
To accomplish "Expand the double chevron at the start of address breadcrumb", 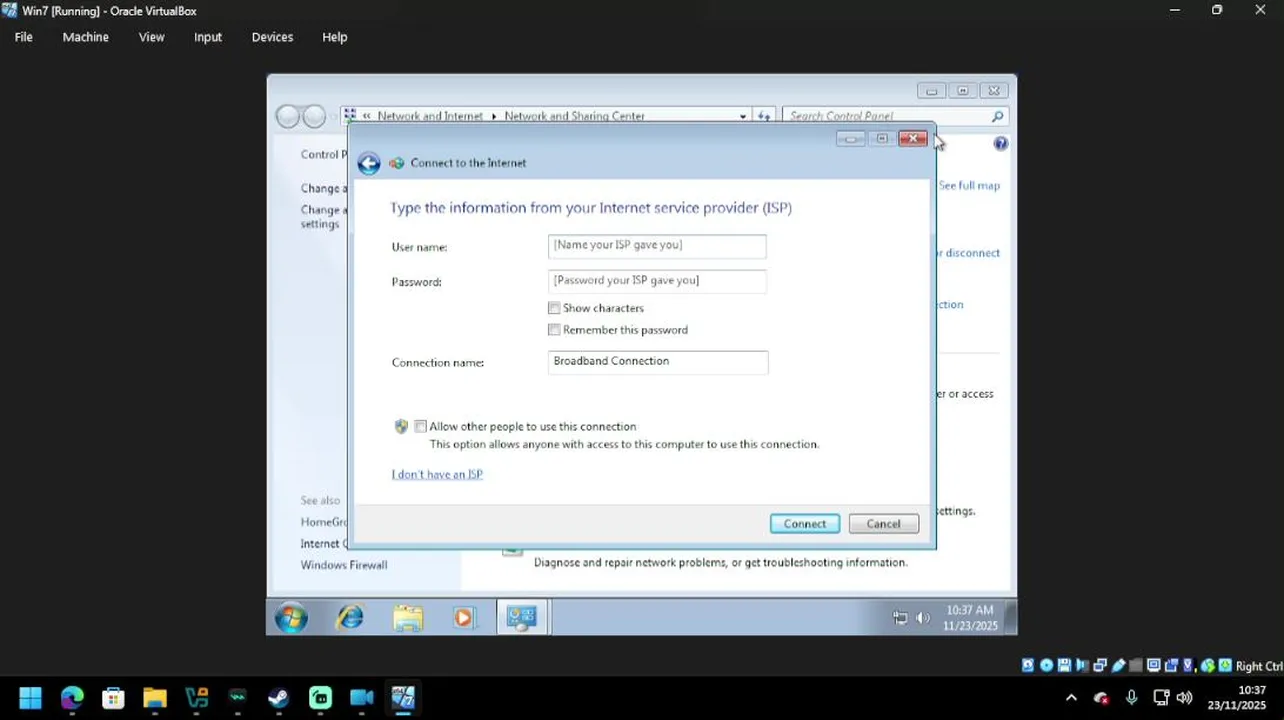I will click(367, 116).
